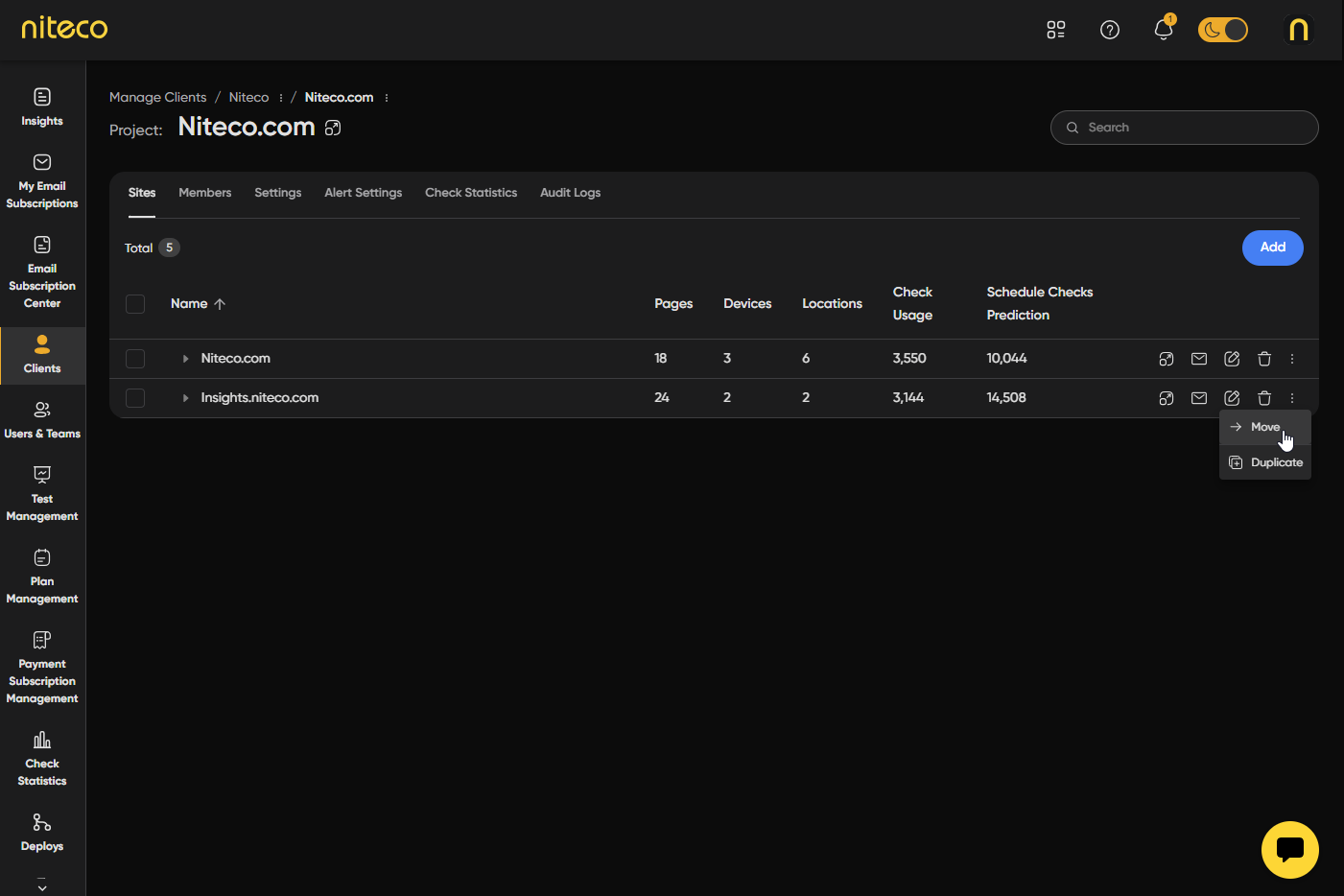The width and height of the screenshot is (1344, 896).
Task: Open Insights.niteco.com site name
Action: [260, 398]
